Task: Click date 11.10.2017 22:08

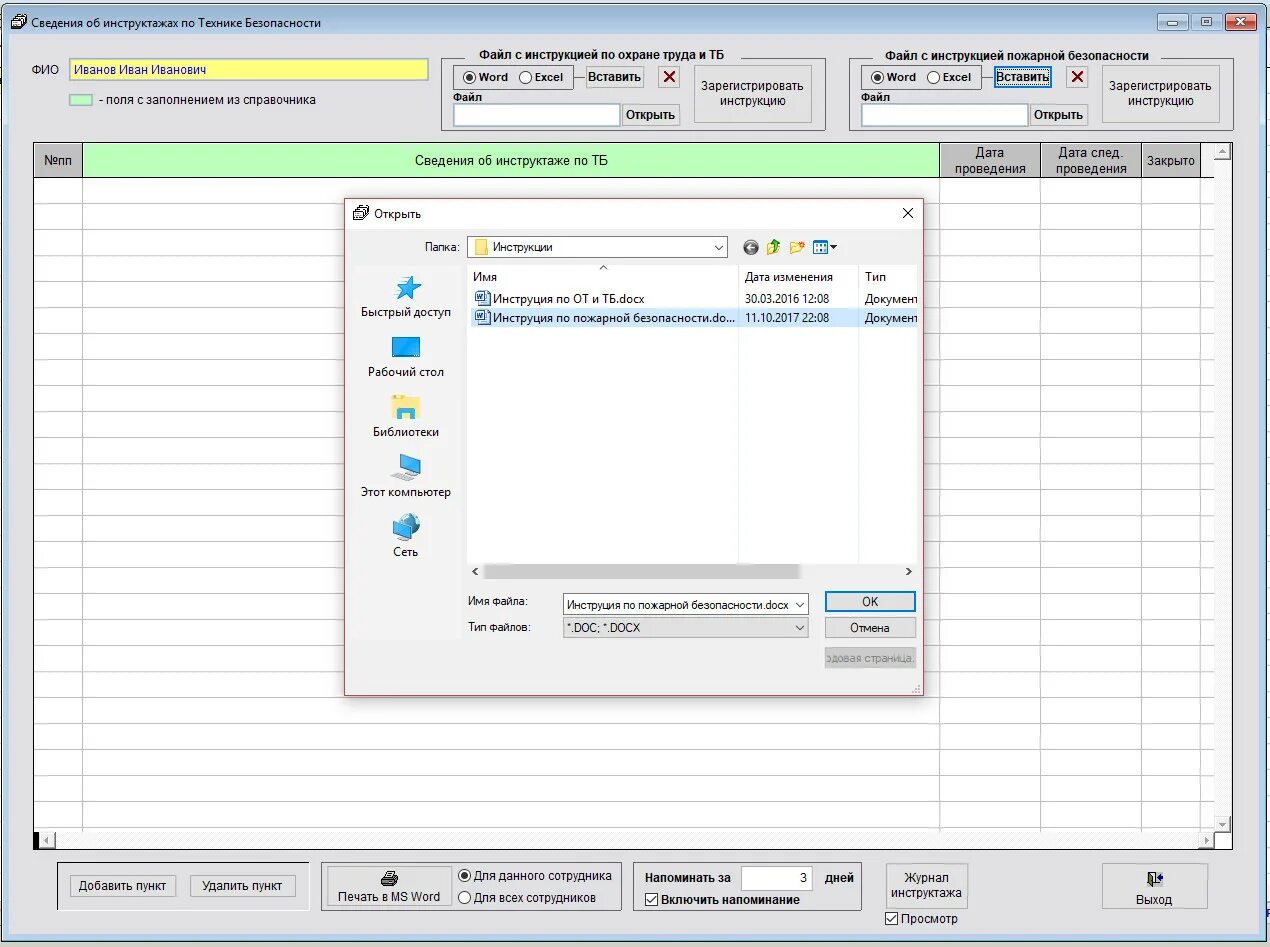Action: pyautogui.click(x=787, y=318)
